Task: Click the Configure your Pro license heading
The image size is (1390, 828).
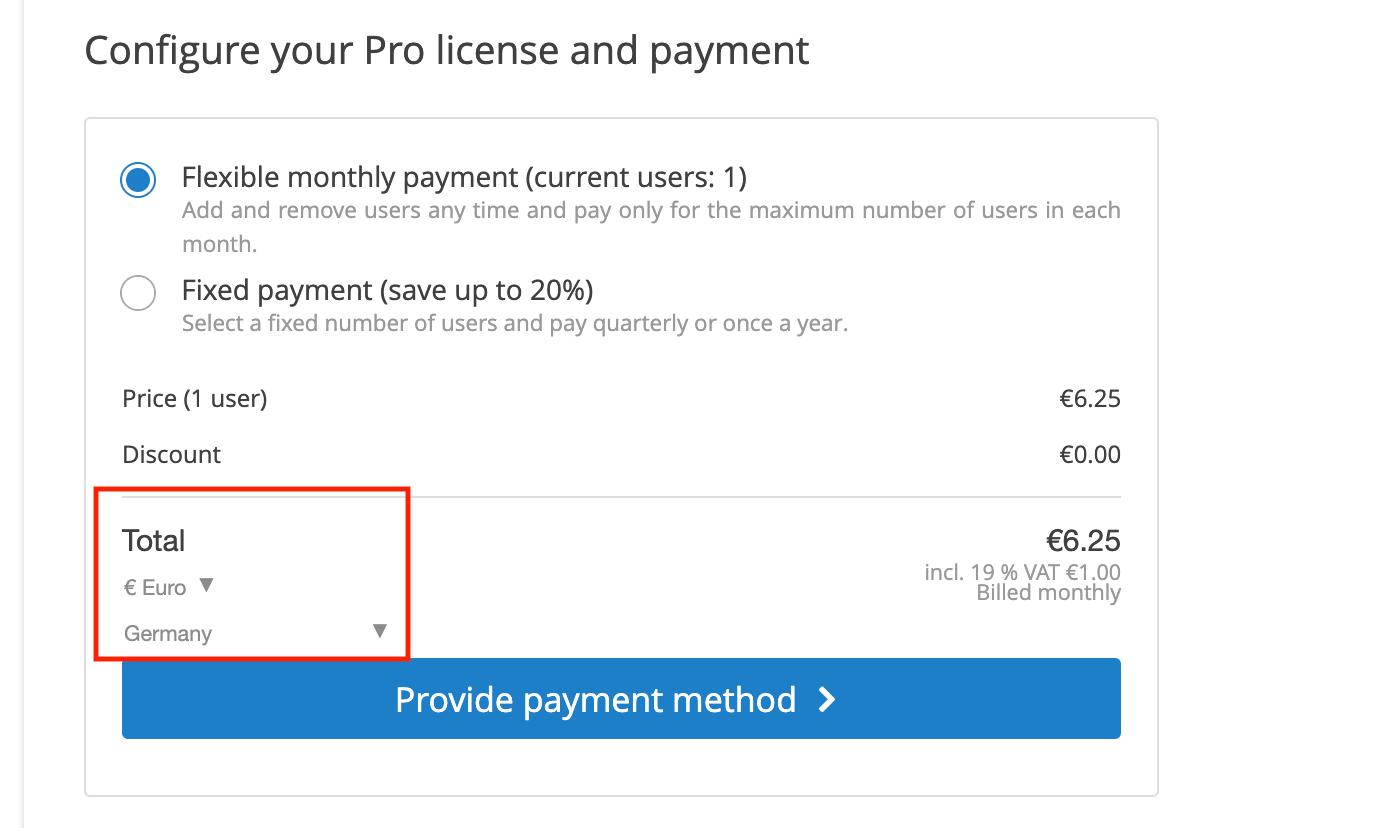Action: (447, 50)
